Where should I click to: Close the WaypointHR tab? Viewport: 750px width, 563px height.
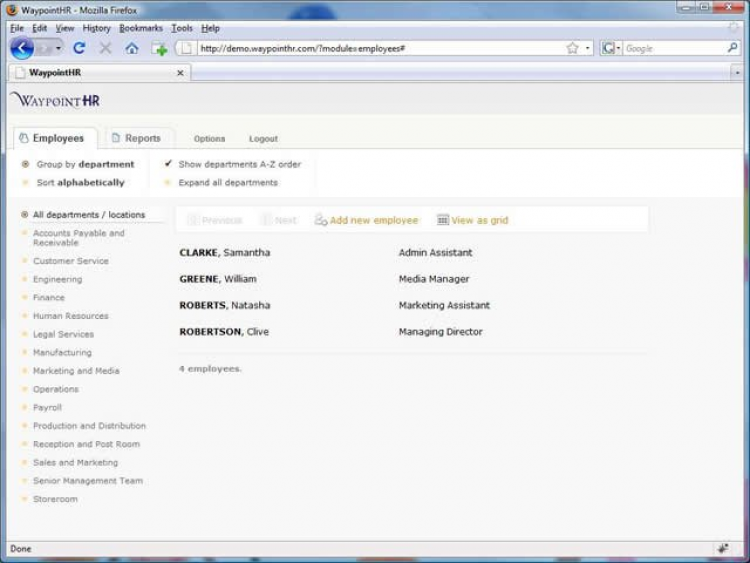tap(180, 73)
